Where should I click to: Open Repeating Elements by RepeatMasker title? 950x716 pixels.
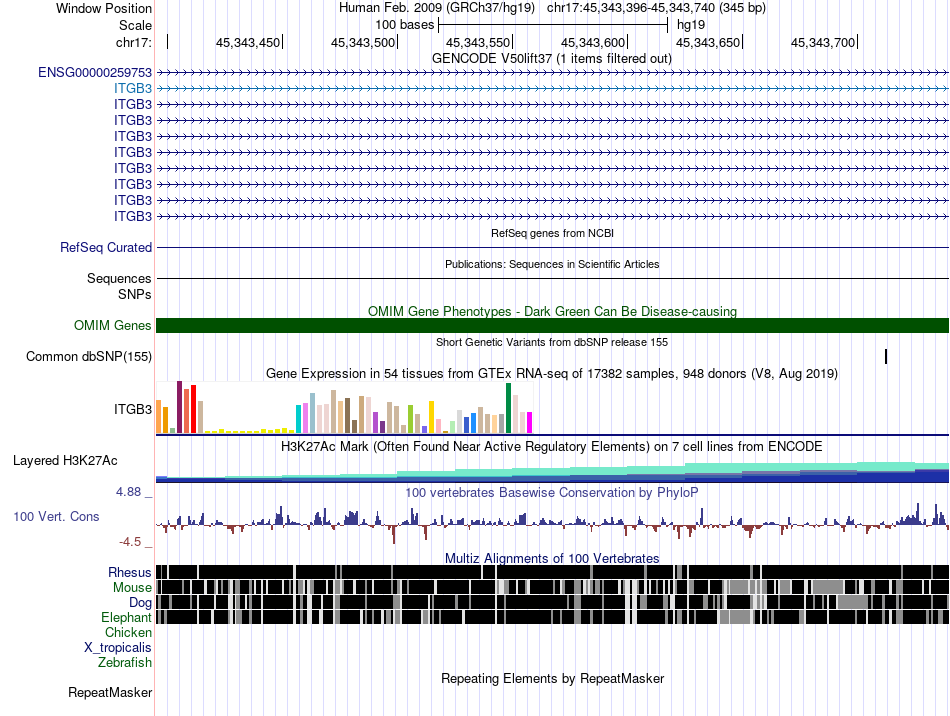click(552, 678)
